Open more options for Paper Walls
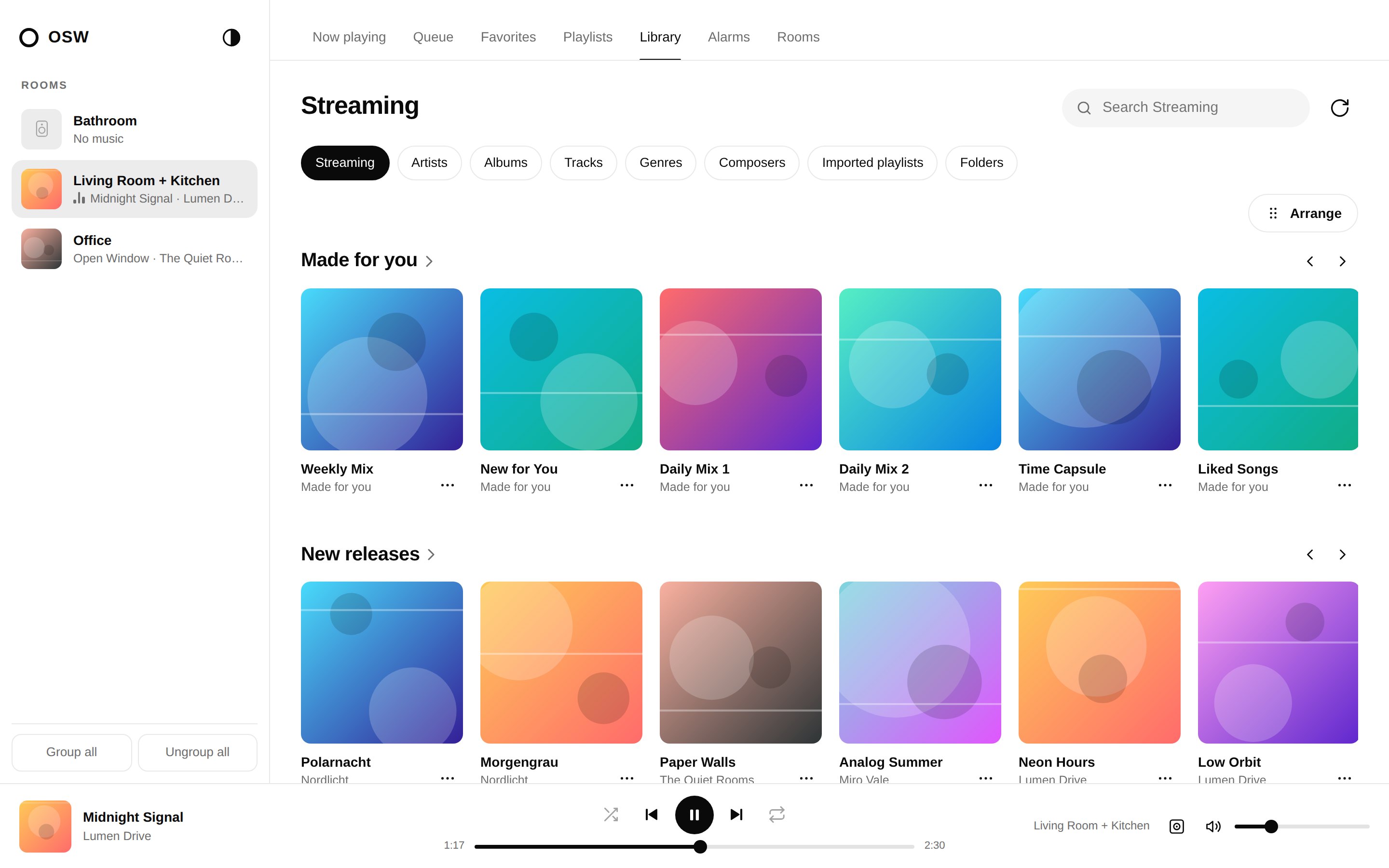 pos(806,778)
